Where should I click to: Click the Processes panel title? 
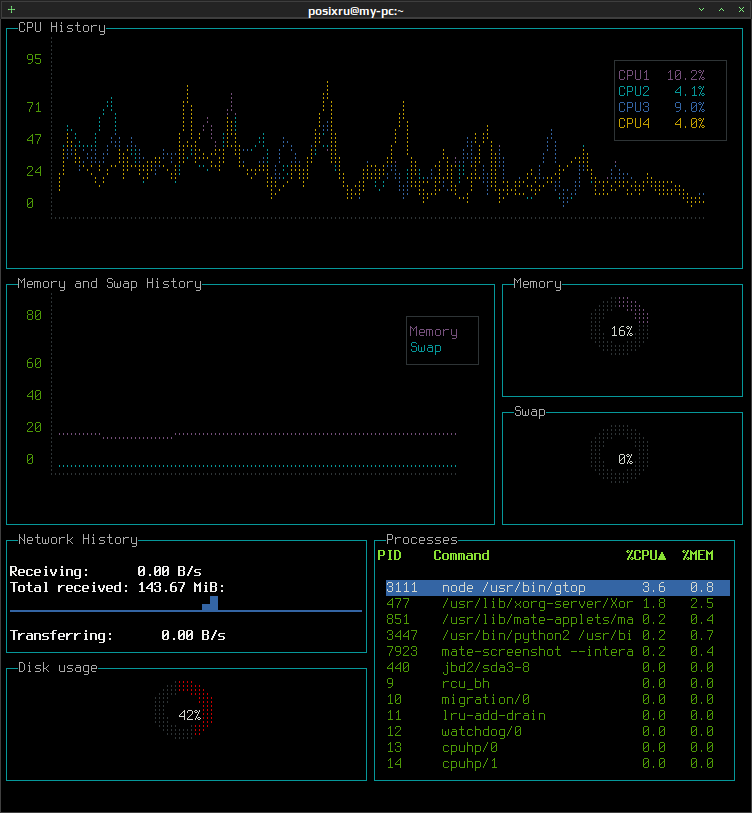tap(422, 540)
